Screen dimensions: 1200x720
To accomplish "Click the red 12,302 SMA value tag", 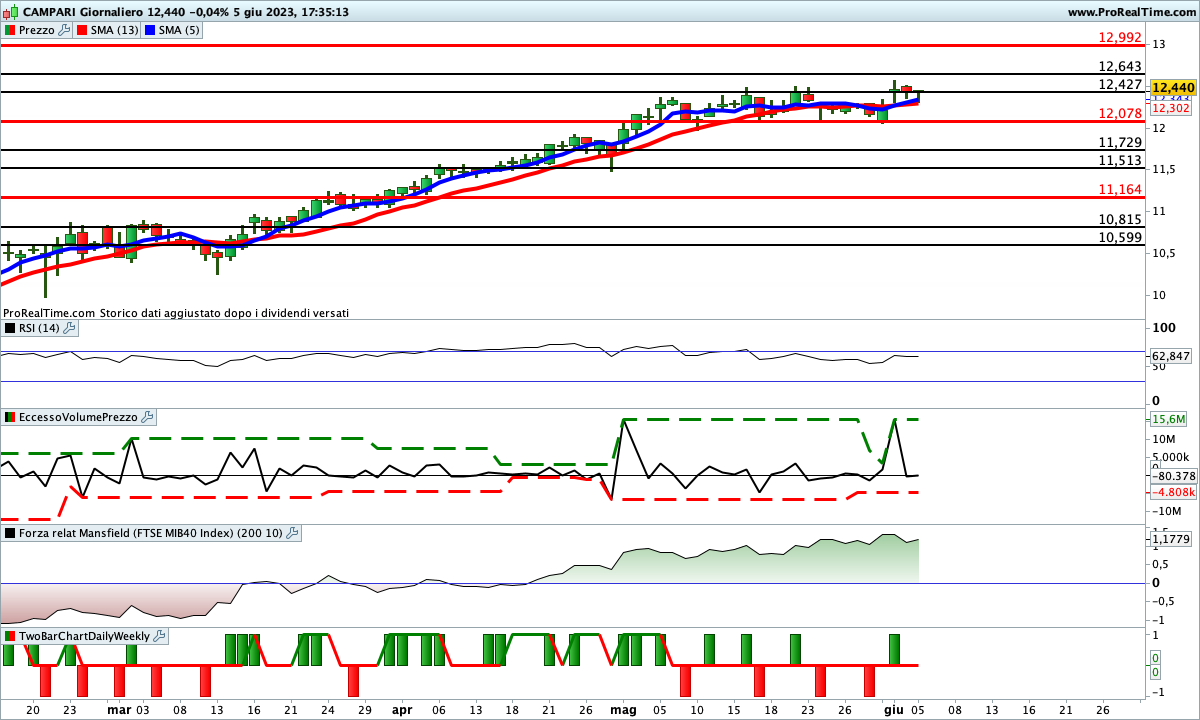I will pyautogui.click(x=1172, y=108).
